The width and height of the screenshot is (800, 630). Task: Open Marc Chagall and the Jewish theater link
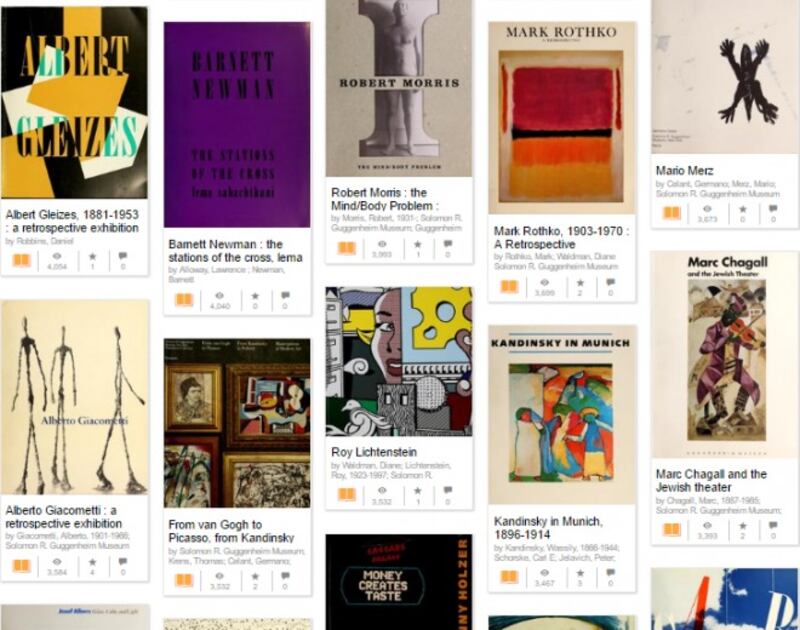[x=711, y=481]
